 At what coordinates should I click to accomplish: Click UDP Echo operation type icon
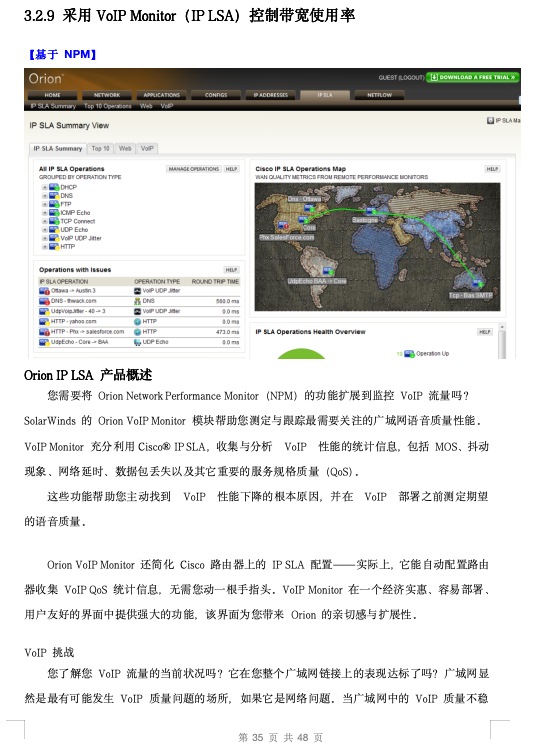(x=137, y=342)
